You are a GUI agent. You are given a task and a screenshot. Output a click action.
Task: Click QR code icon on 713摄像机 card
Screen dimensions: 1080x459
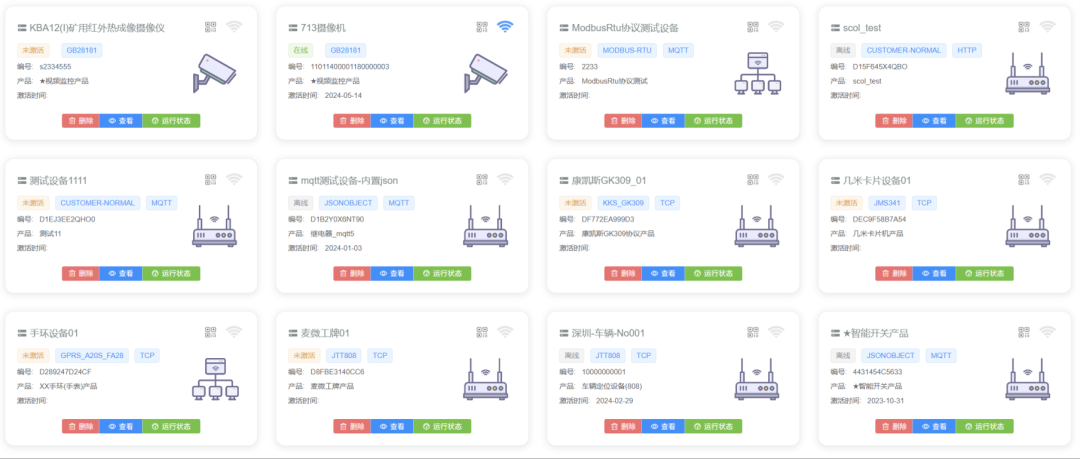click(482, 27)
